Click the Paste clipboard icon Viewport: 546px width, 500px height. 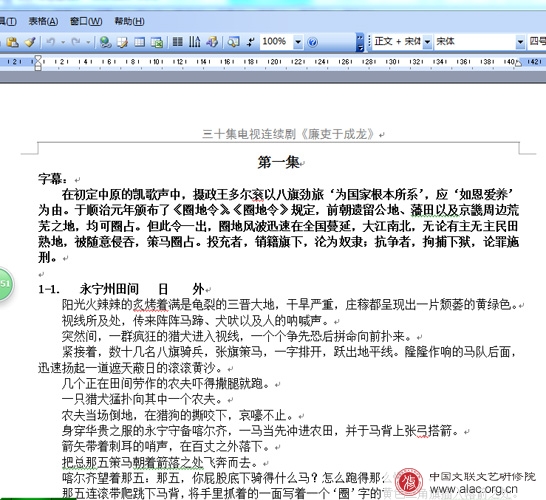13,42
